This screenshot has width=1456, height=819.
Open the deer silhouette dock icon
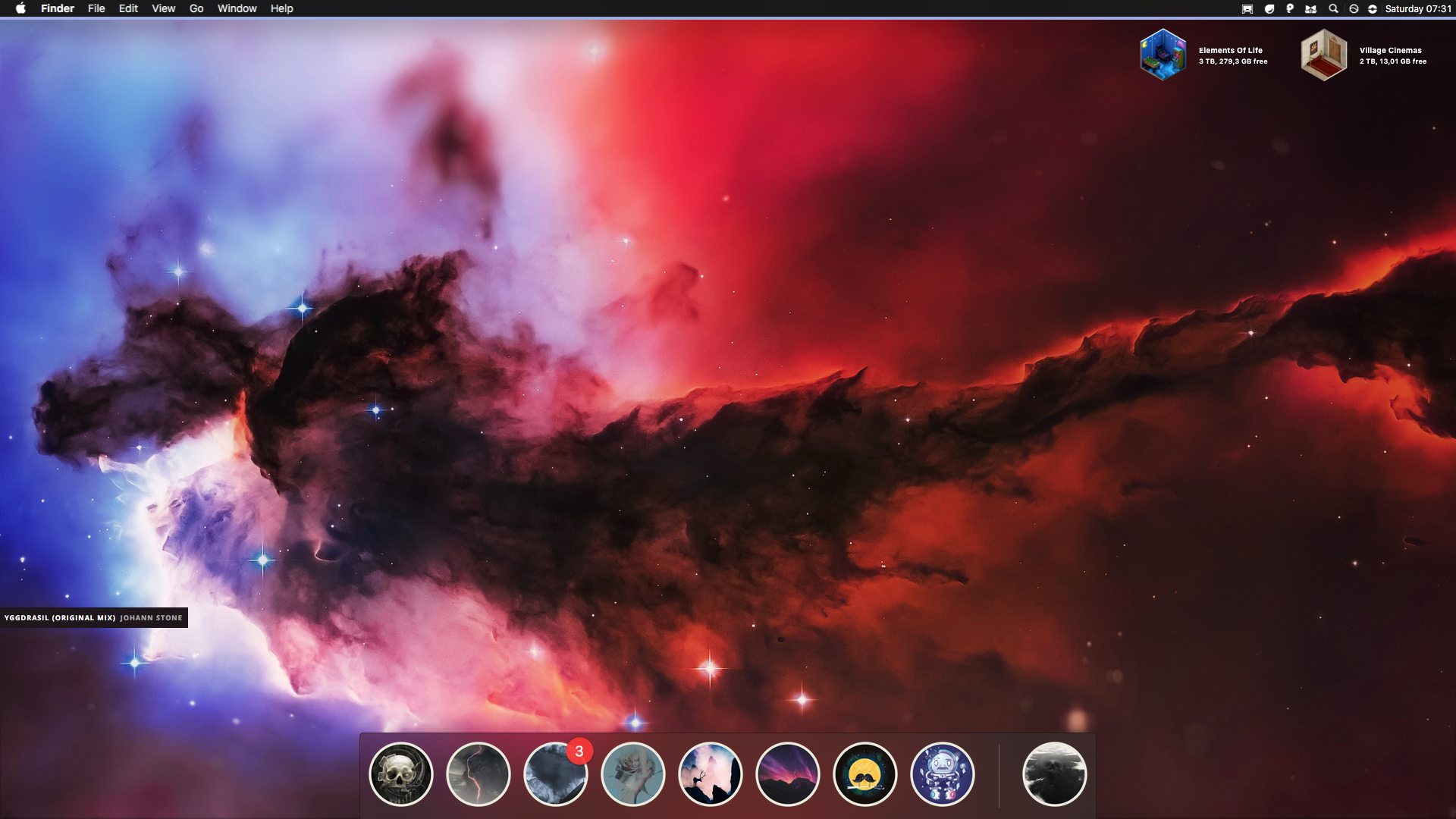[711, 774]
